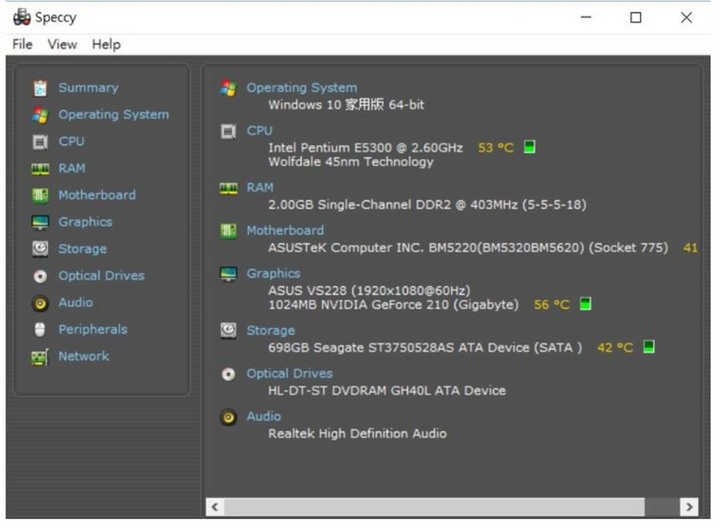Screen dimensions: 720x526
Task: Click the Optical Drives disc icon in summary pane
Action: point(228,374)
